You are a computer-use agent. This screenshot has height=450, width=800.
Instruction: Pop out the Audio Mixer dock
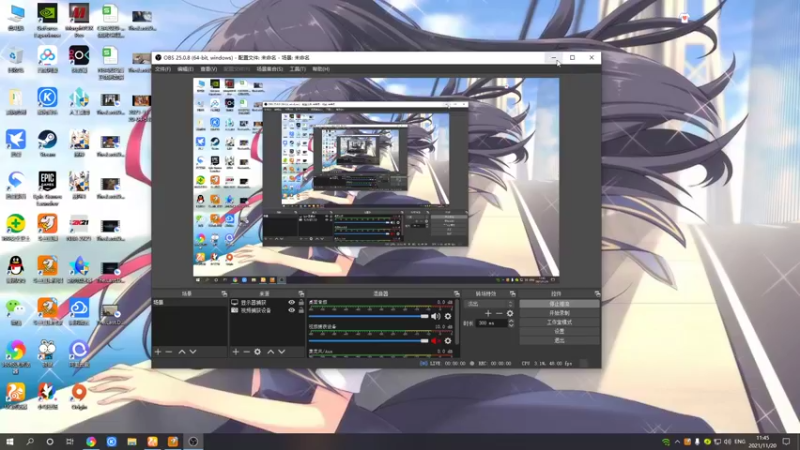click(457, 294)
